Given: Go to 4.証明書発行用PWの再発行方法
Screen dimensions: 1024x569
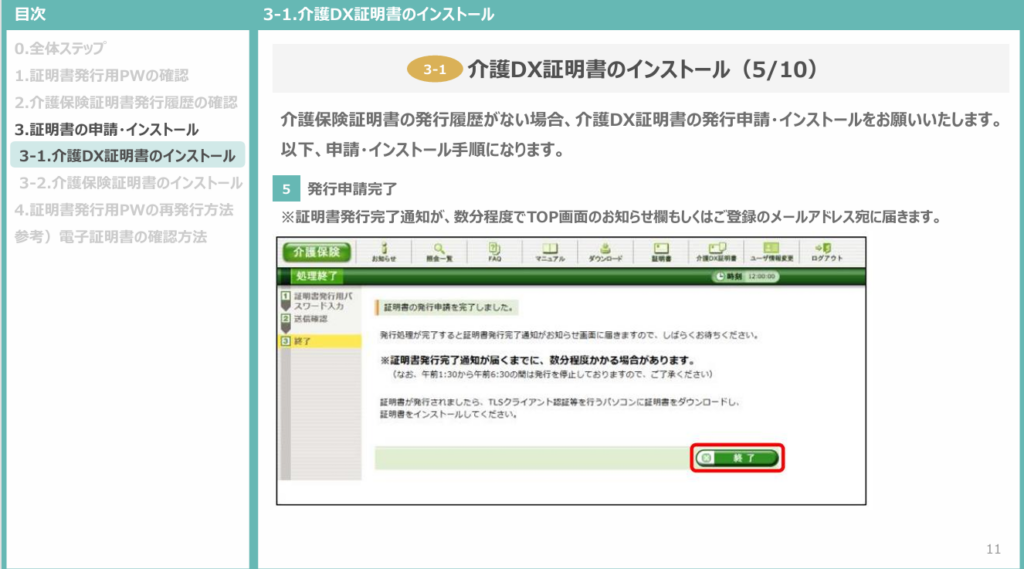Looking at the screenshot, I should pyautogui.click(x=124, y=210).
